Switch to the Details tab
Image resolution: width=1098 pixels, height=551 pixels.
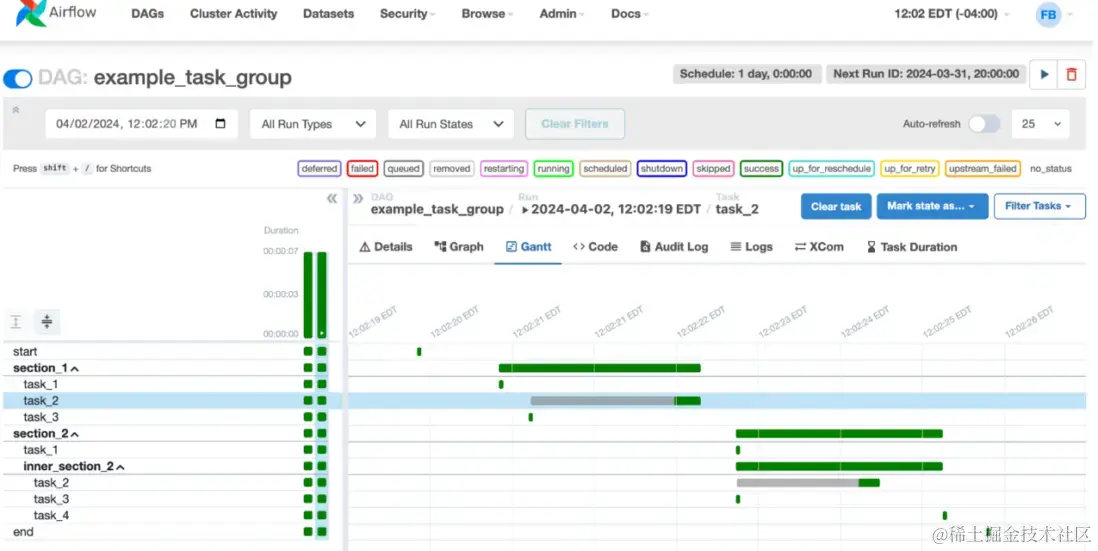click(386, 247)
